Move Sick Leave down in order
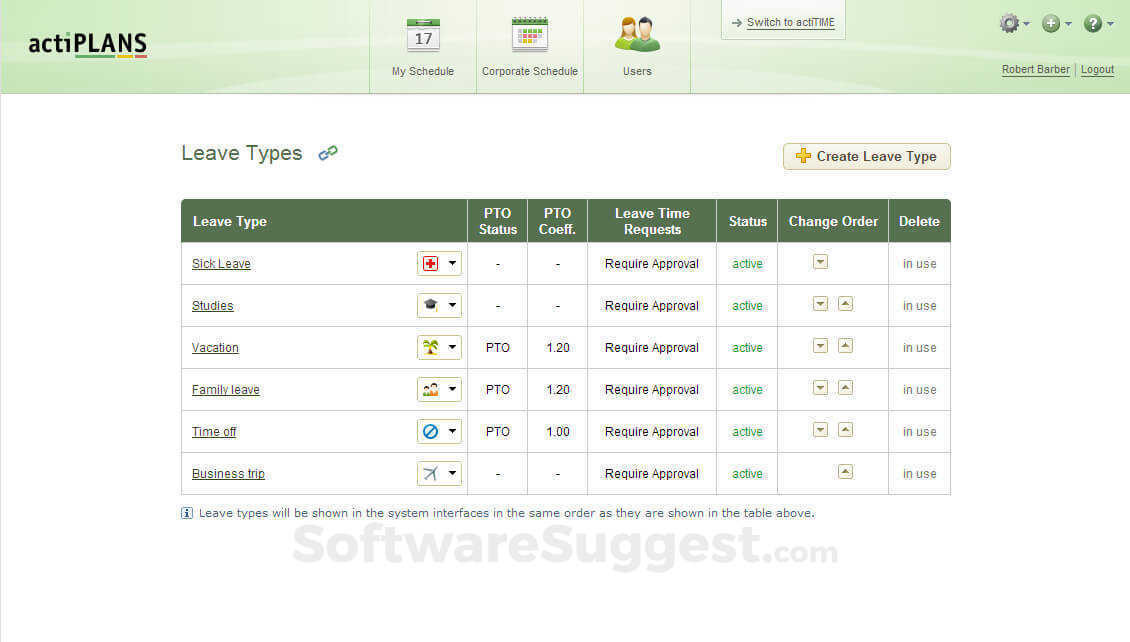1130x642 pixels. pyautogui.click(x=820, y=262)
